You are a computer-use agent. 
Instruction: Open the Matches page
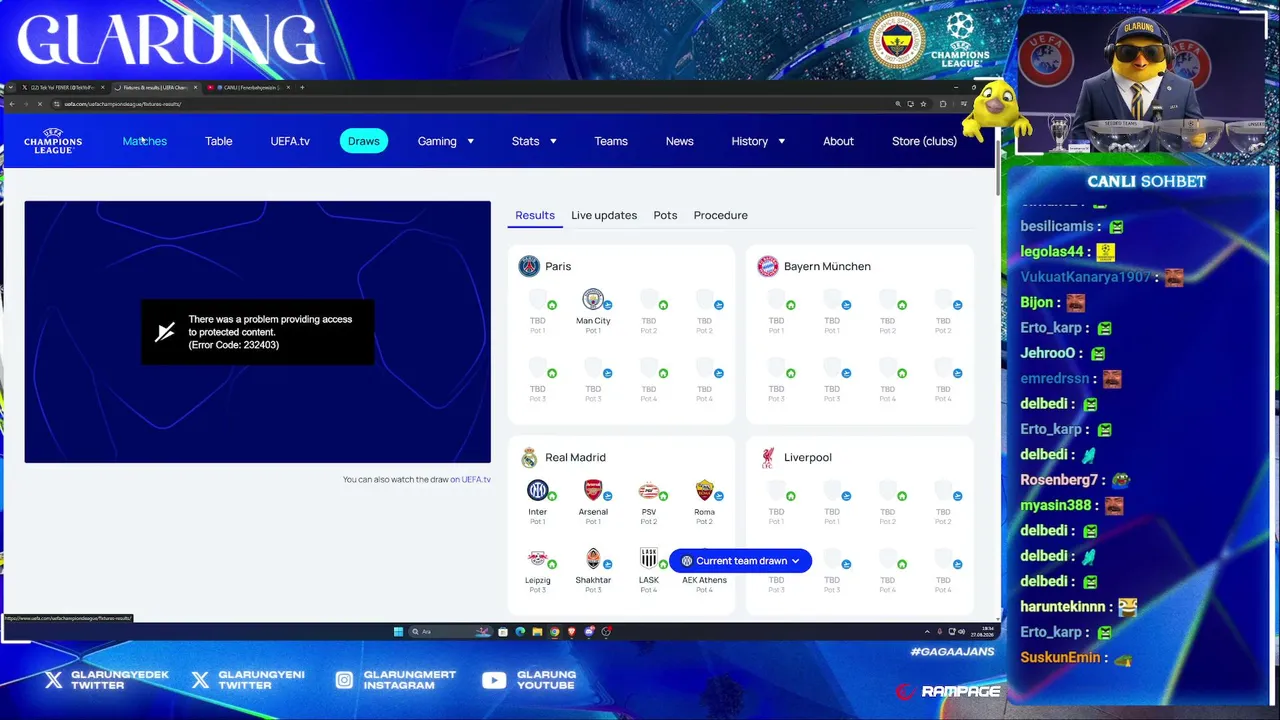145,141
